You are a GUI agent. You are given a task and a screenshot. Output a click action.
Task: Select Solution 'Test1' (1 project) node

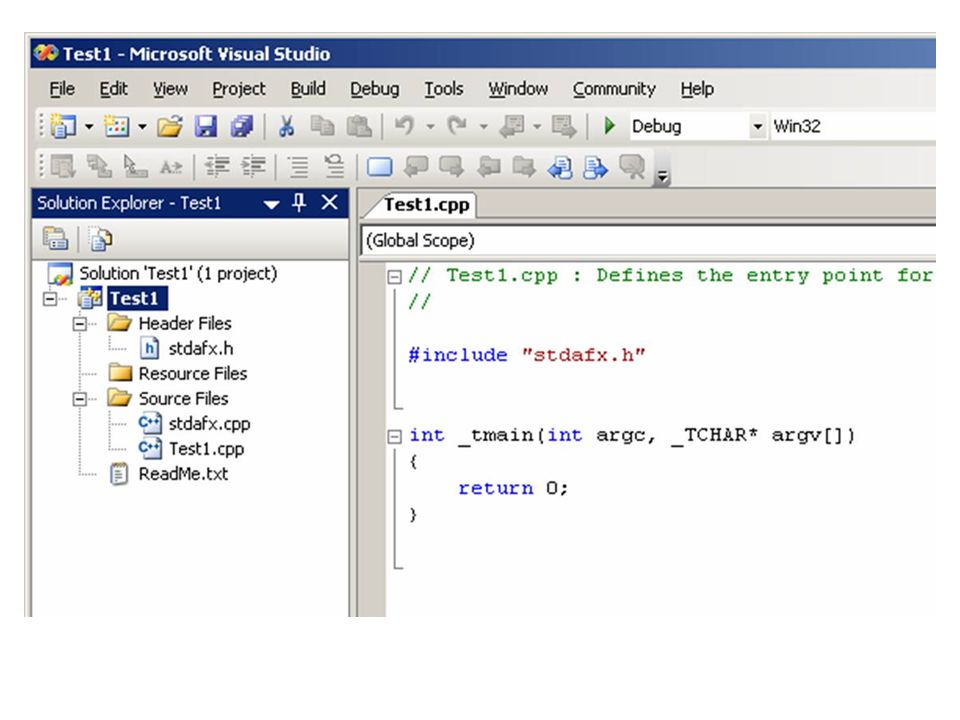(x=178, y=273)
